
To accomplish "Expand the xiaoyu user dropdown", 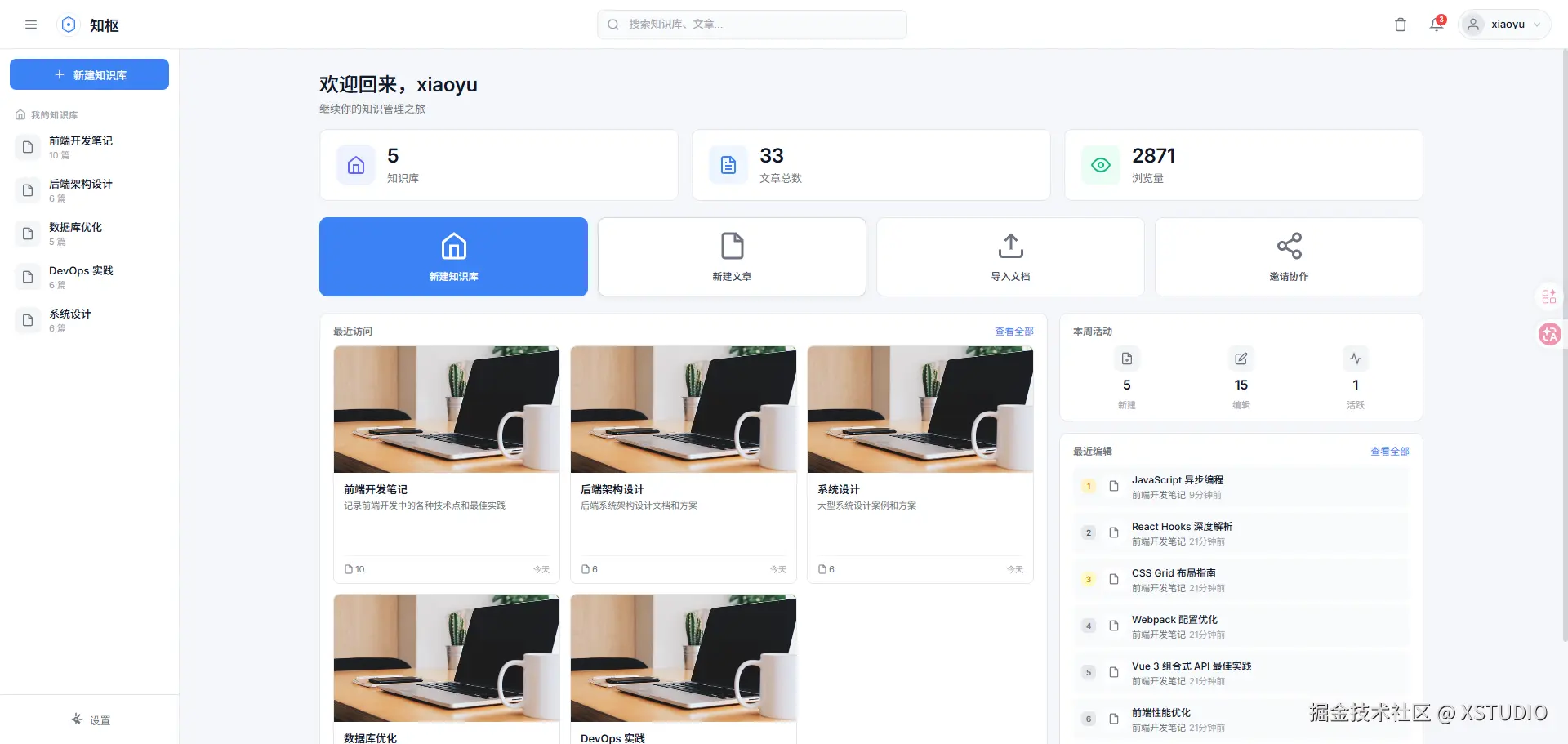I will 1504,25.
